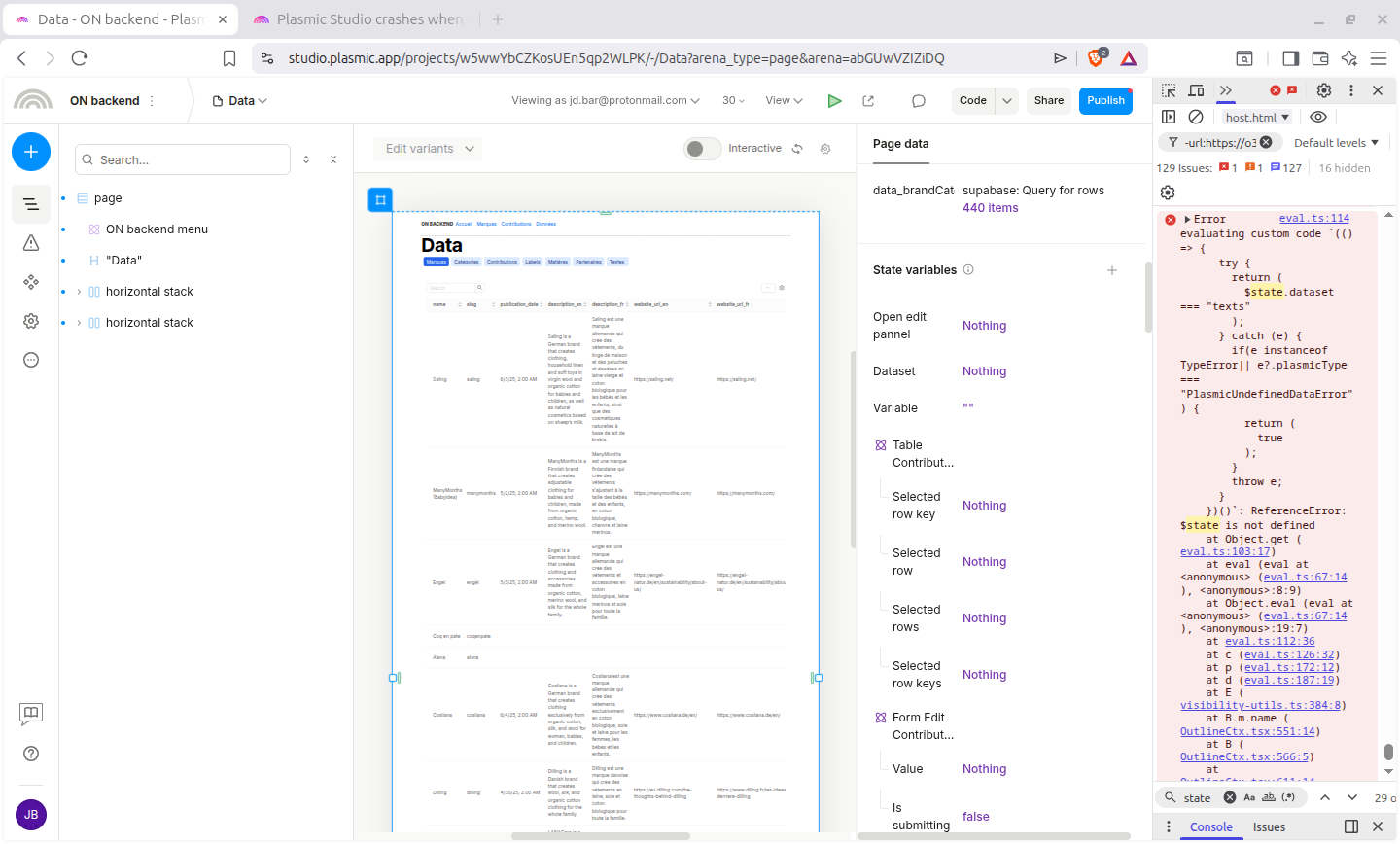The height and width of the screenshot is (844, 1400).
Task: Click the Publish button
Action: [1105, 101]
